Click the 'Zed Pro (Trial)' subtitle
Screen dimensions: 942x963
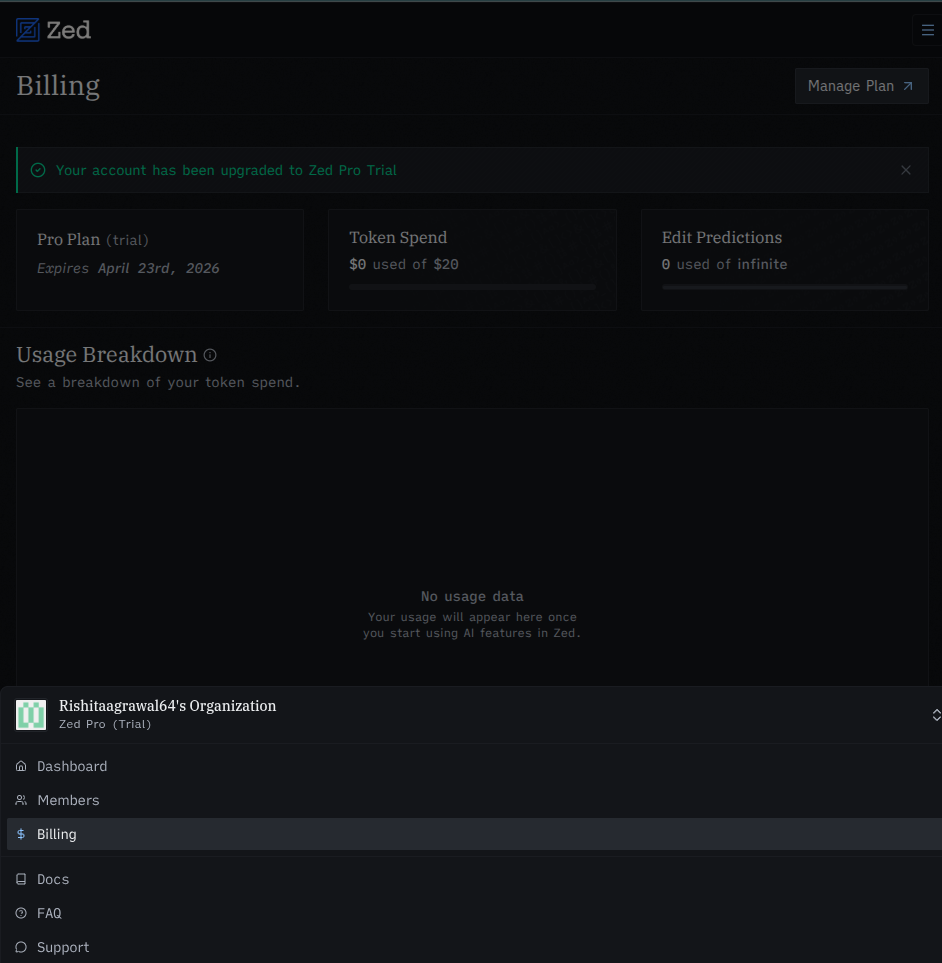pyautogui.click(x=105, y=724)
